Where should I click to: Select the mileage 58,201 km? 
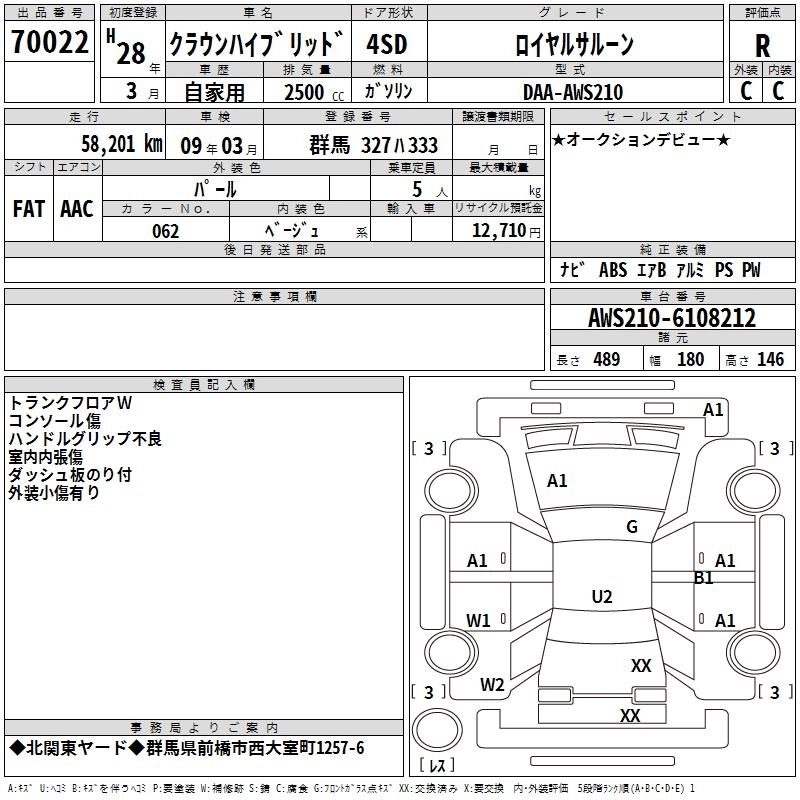click(x=122, y=144)
